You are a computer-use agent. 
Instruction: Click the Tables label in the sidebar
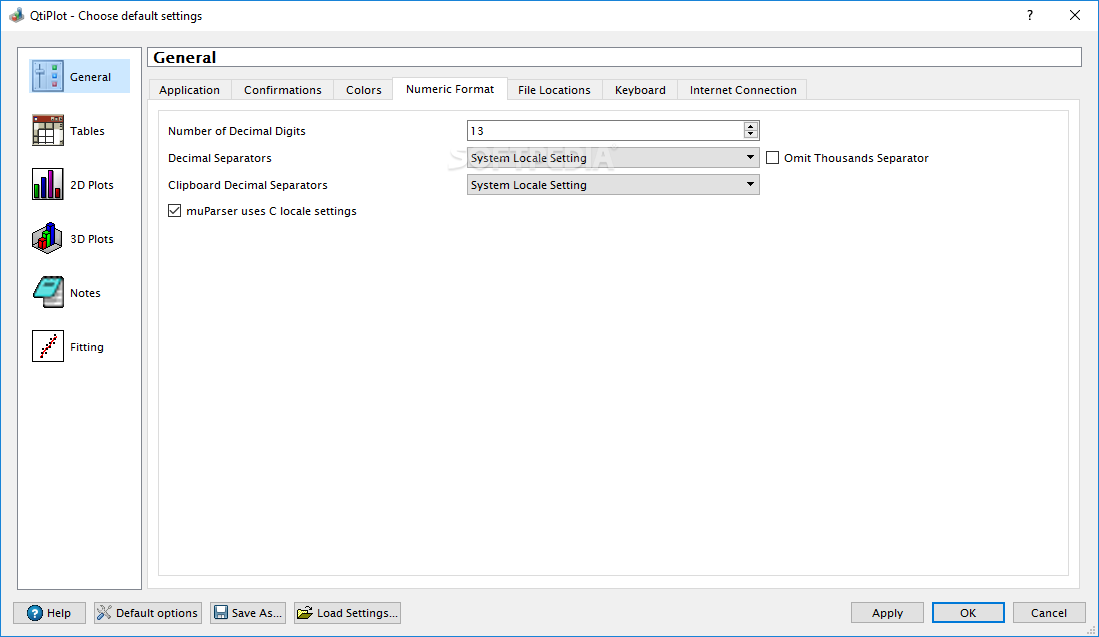[x=87, y=130]
